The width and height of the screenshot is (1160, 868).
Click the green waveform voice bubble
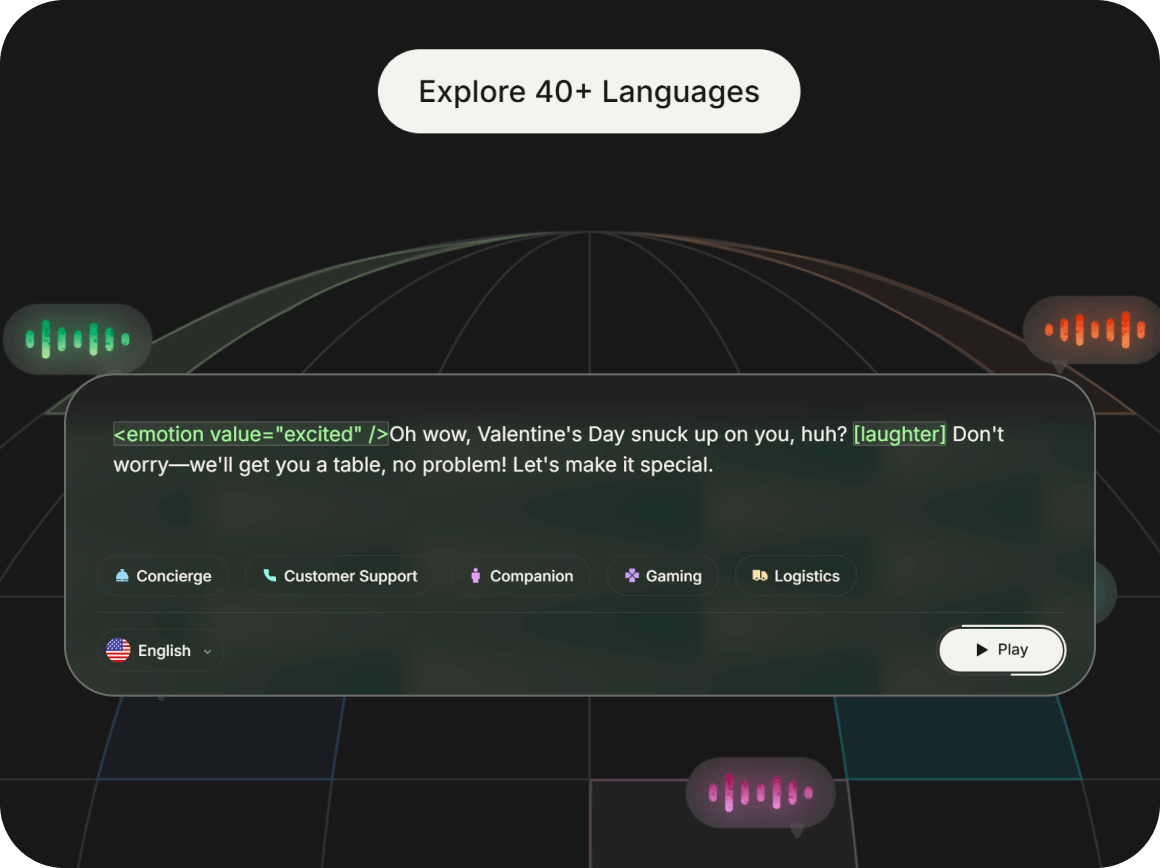tap(77, 338)
